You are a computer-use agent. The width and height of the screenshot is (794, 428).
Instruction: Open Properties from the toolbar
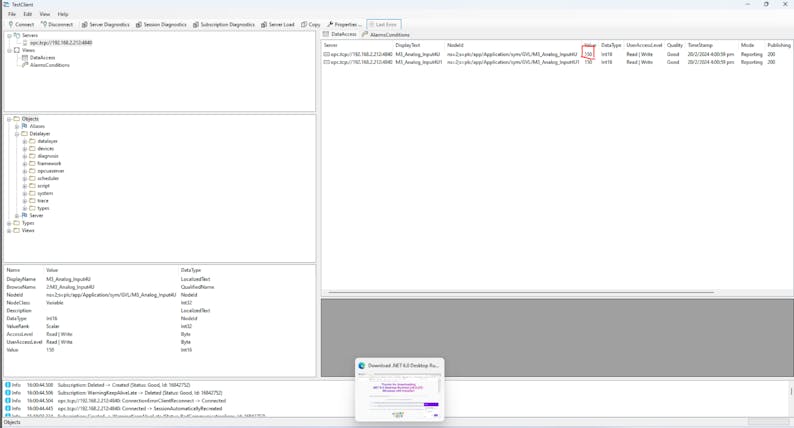pyautogui.click(x=344, y=24)
